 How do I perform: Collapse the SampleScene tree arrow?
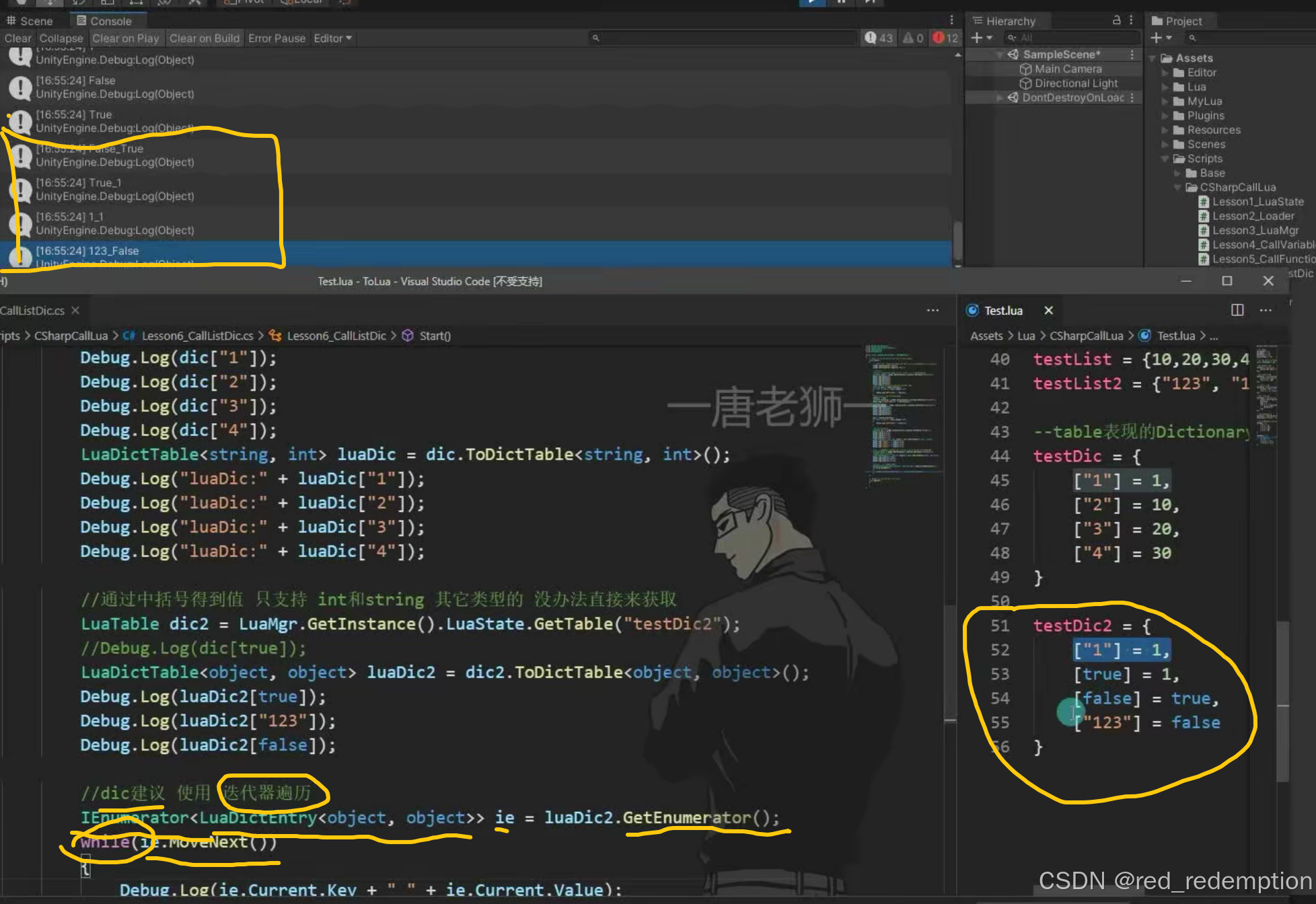1000,54
